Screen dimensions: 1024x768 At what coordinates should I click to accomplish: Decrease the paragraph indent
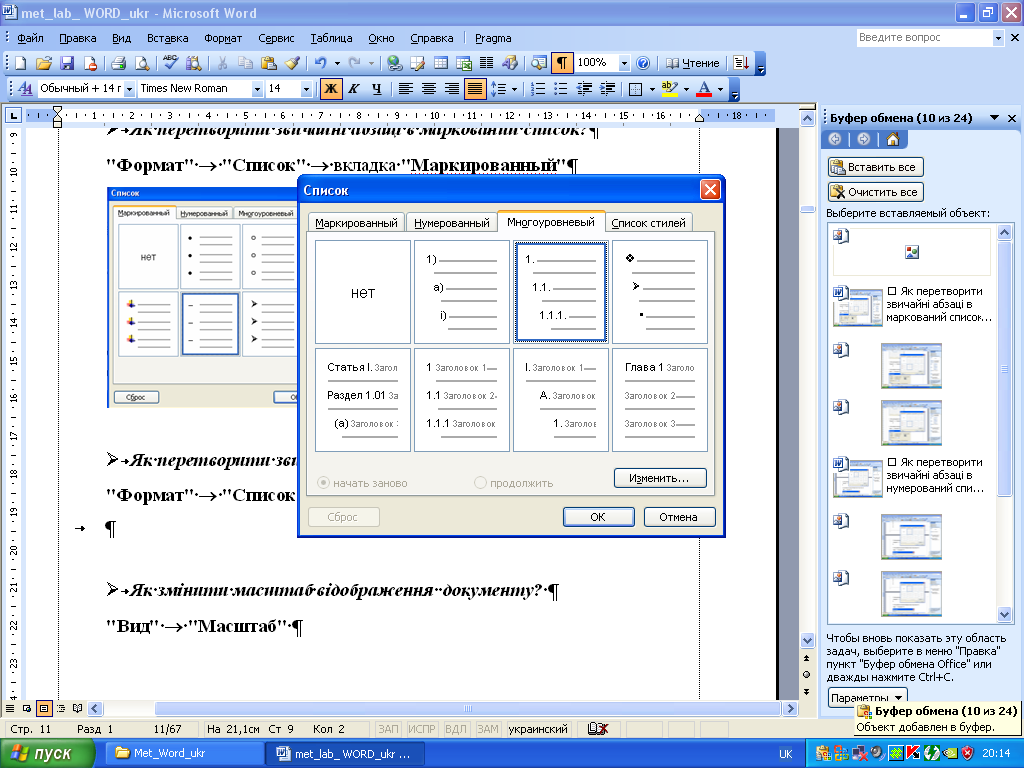click(x=584, y=89)
